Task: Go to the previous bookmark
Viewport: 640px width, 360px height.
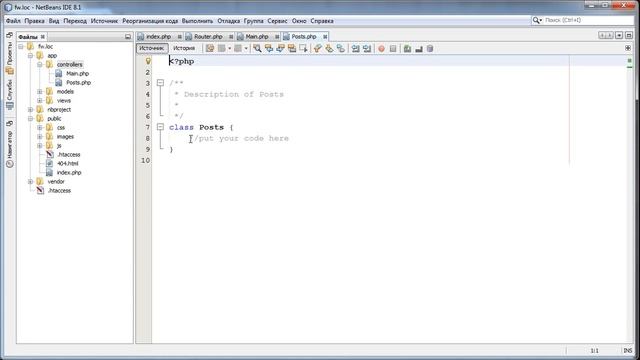Action: 318,49
